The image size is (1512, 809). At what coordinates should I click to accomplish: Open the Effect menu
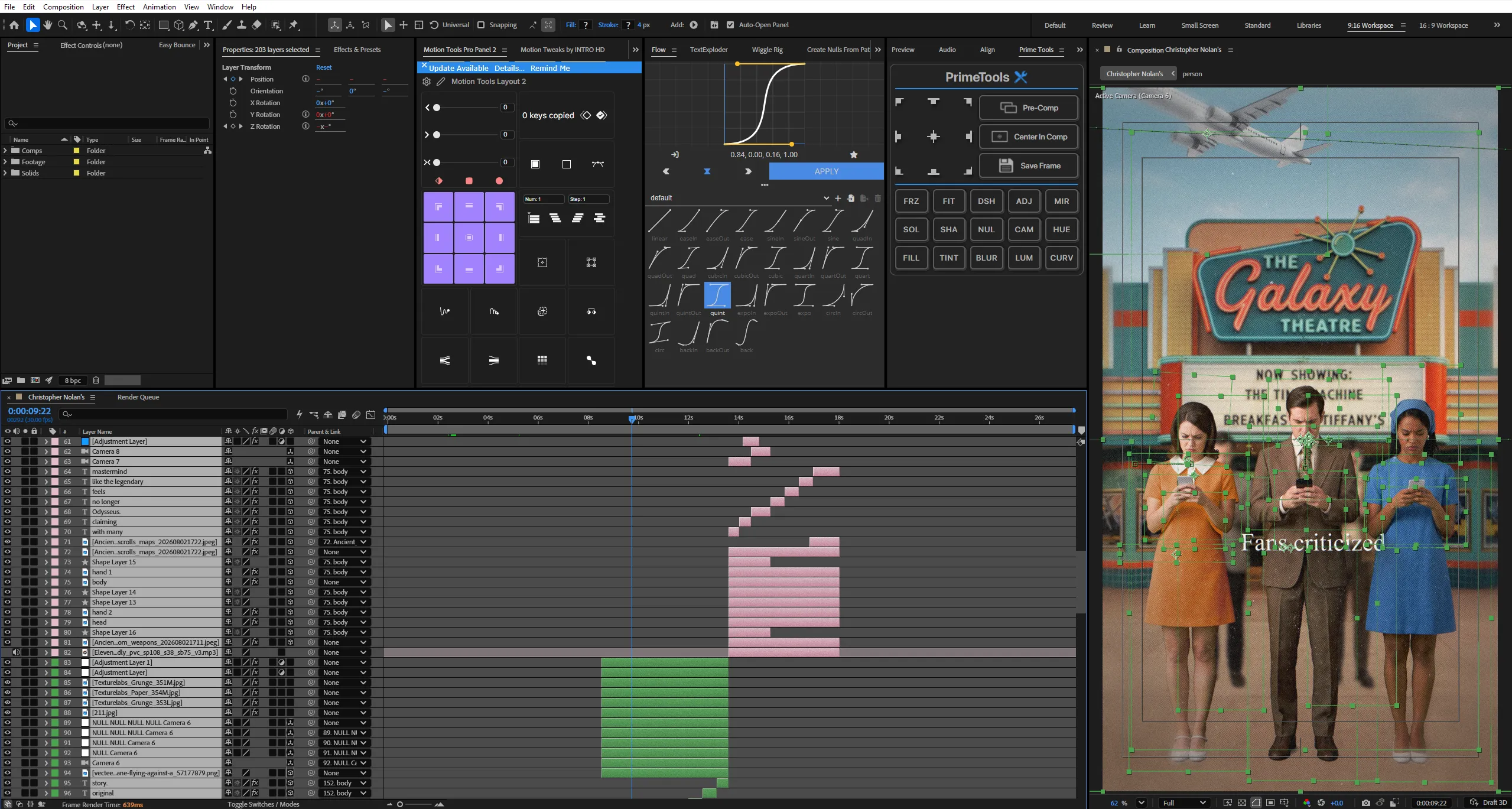[126, 7]
